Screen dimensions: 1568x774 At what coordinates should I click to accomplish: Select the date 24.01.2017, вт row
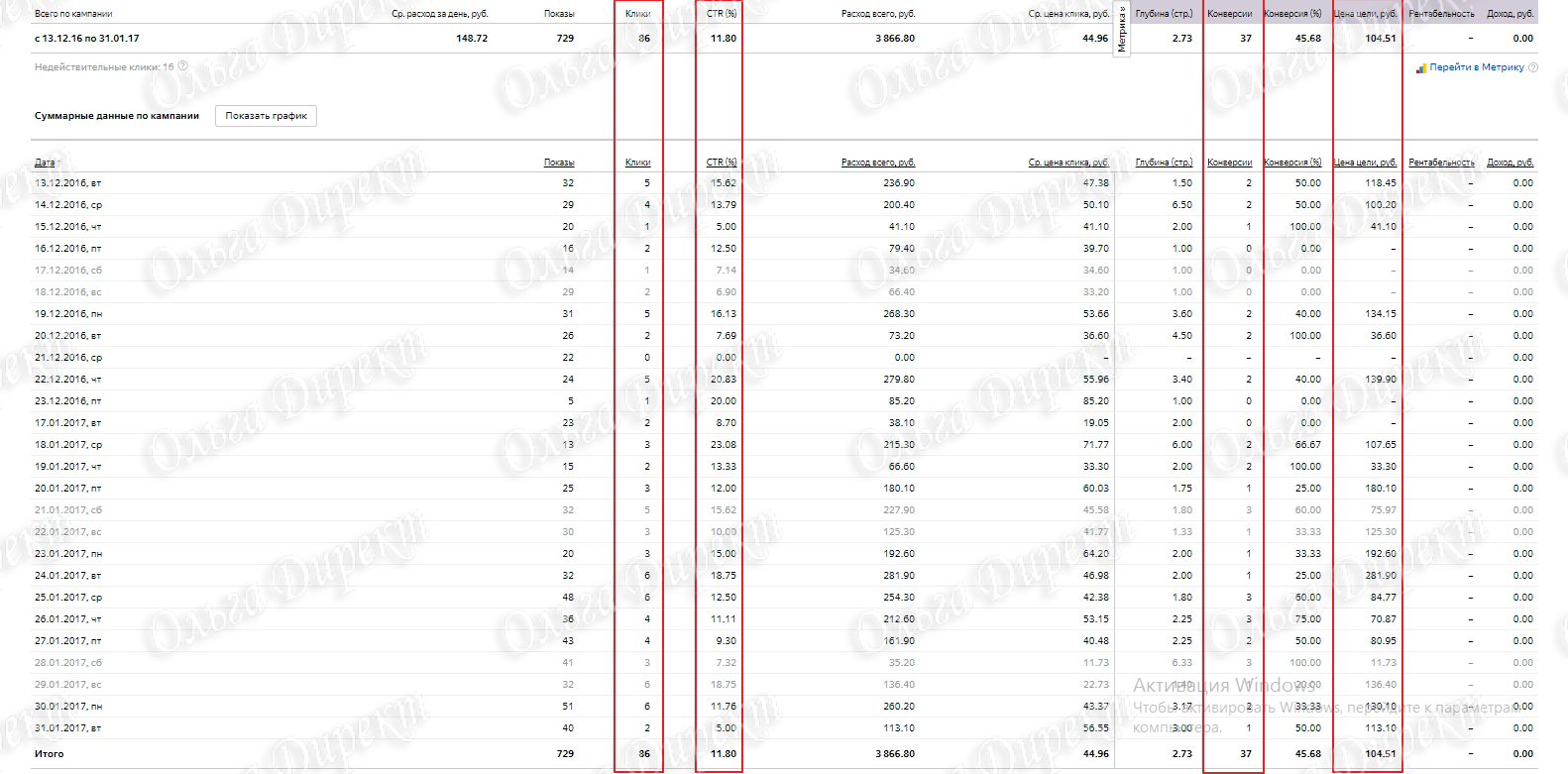coord(784,576)
